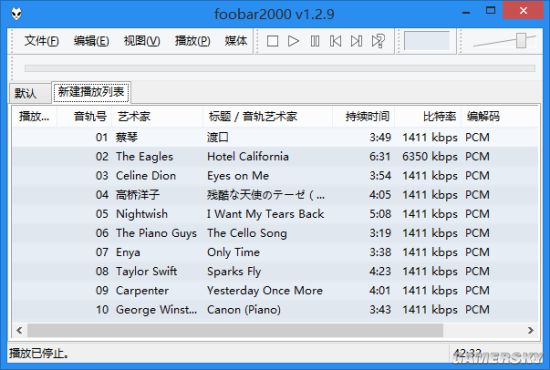Click artist Taylor Swift
This screenshot has width=550, height=370.
click(147, 271)
